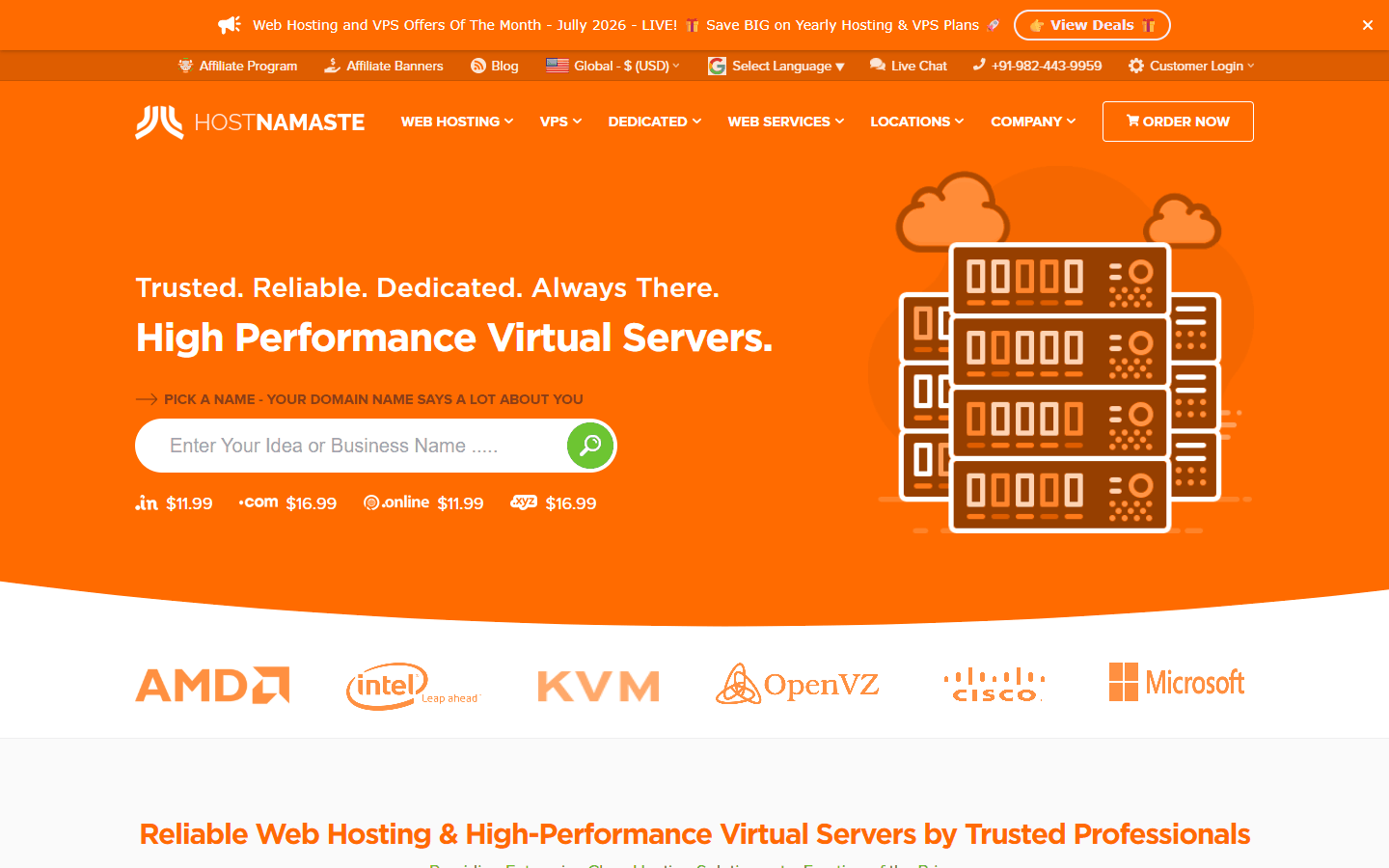Click the Order Now button

(1178, 122)
